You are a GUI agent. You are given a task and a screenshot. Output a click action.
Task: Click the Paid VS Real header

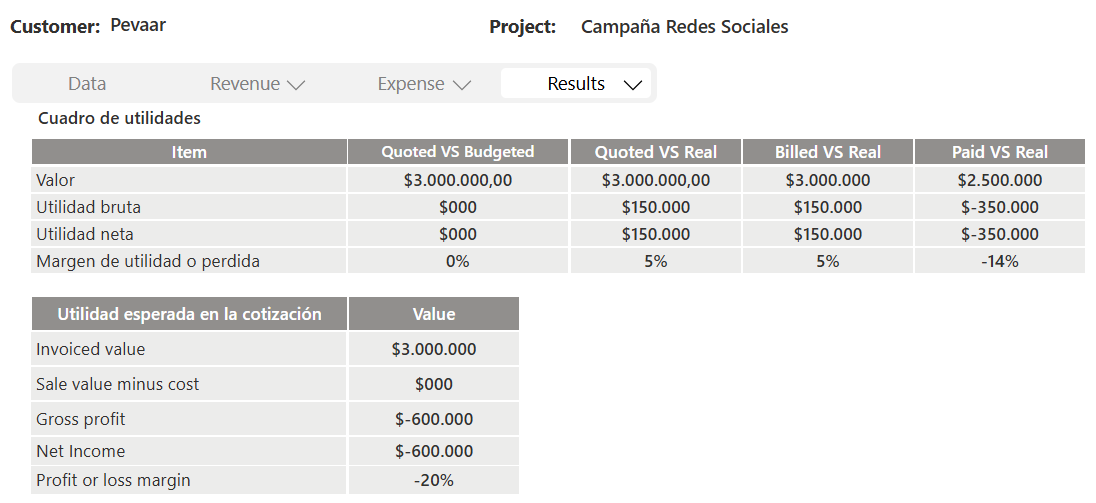coord(999,152)
